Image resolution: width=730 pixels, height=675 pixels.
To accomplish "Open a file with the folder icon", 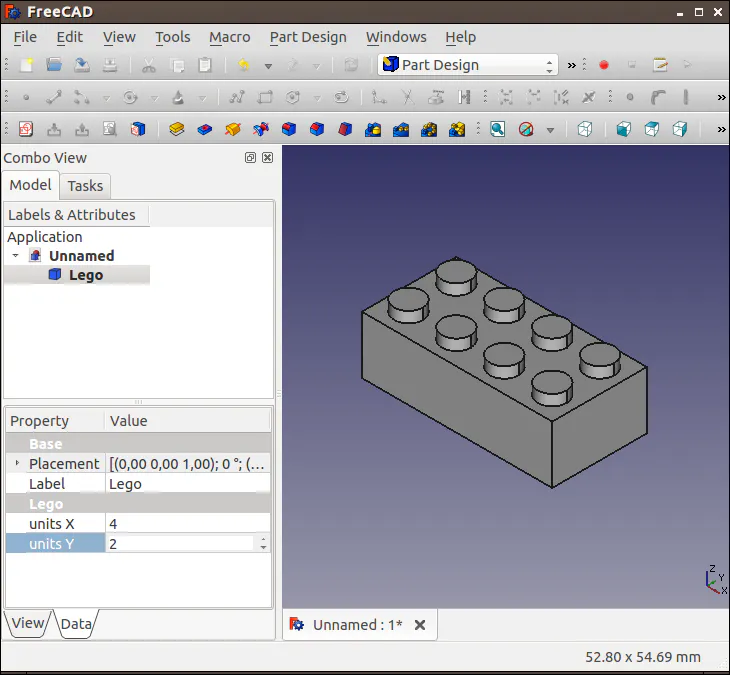I will point(54,65).
